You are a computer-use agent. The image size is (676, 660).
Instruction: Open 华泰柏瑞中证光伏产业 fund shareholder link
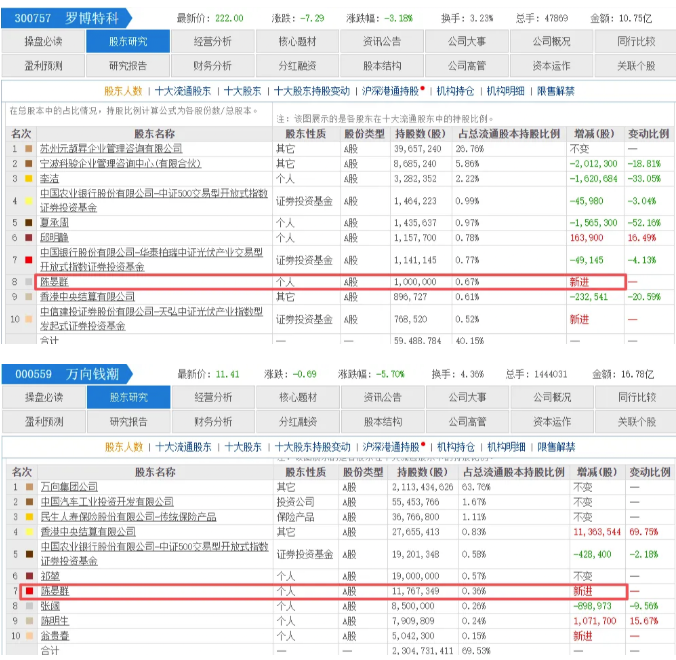pyautogui.click(x=151, y=260)
